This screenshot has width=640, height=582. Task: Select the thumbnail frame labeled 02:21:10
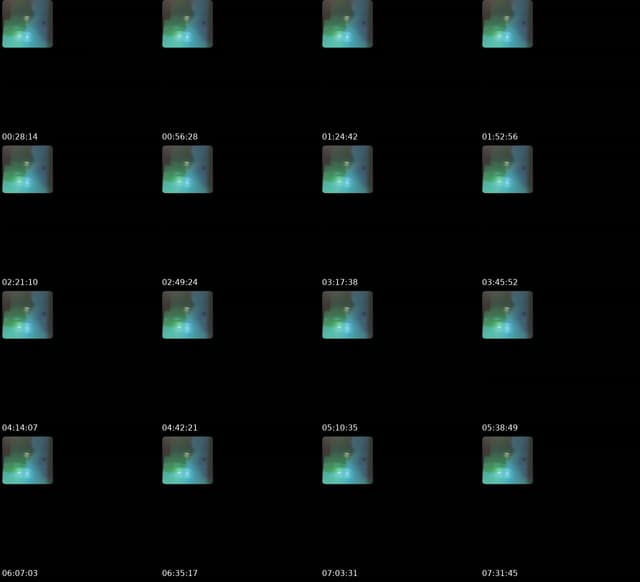click(x=27, y=169)
